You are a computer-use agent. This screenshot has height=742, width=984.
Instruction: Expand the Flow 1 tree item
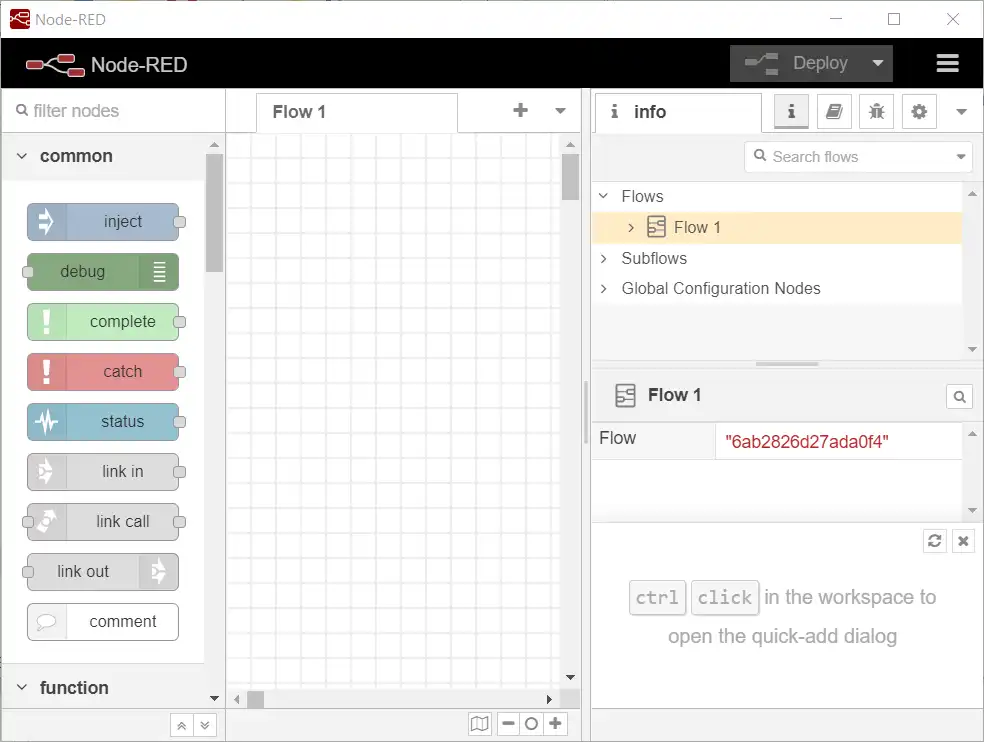[x=631, y=227]
